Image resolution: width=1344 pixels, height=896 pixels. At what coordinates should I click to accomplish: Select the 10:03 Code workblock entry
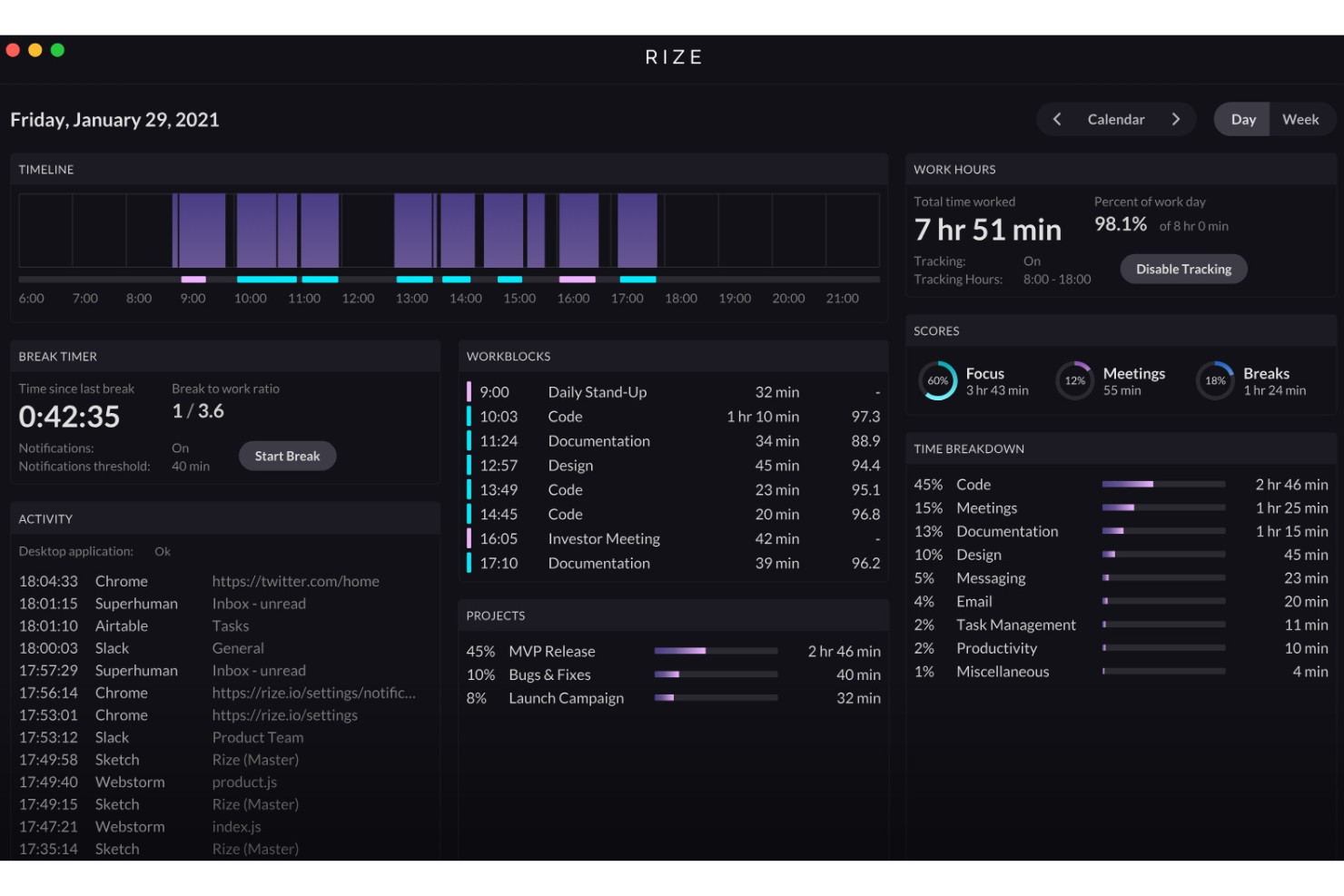(672, 416)
